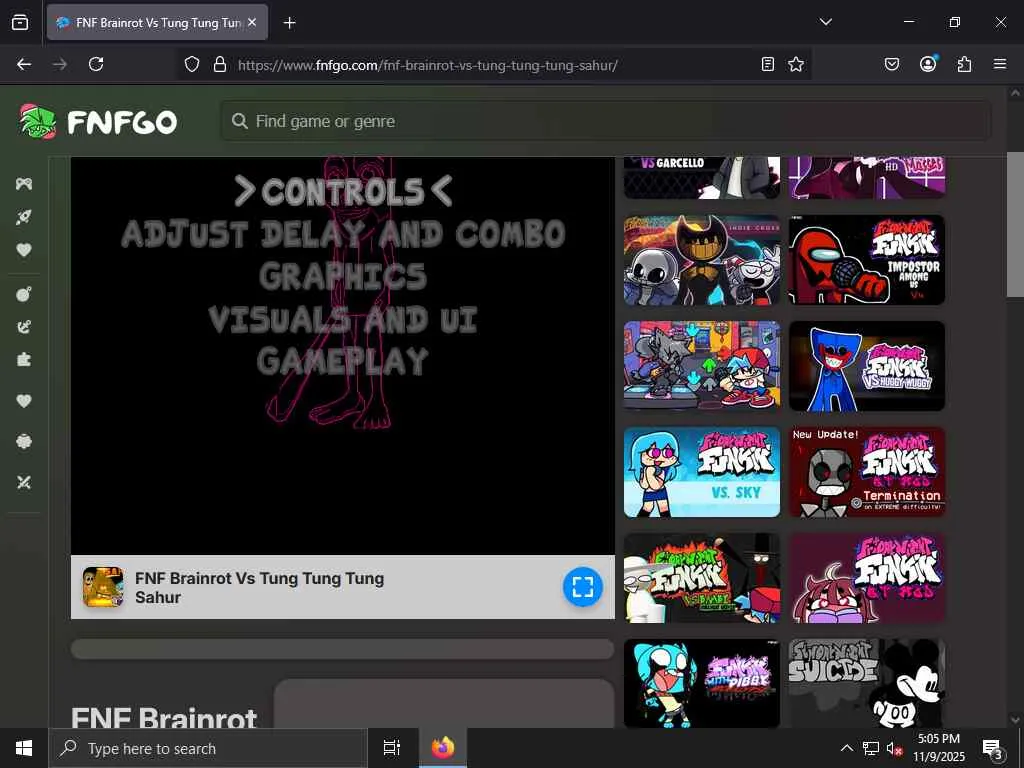1024x768 pixels.
Task: Open the Indie Cross game thumbnail
Action: (702, 260)
